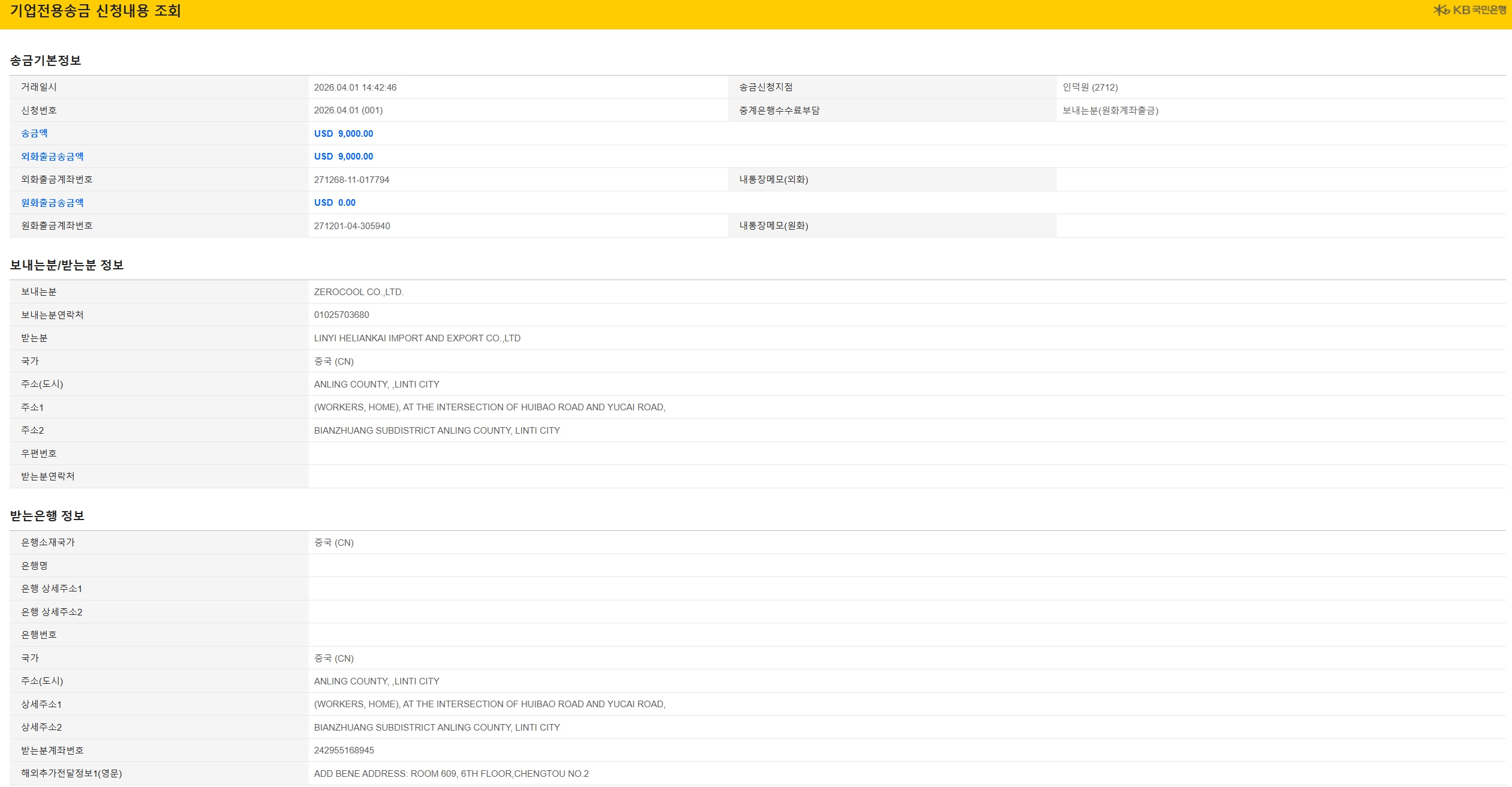The width and height of the screenshot is (1512, 787).
Task: Click the 원화출금송금액 USD 0.00 value
Action: pos(335,203)
